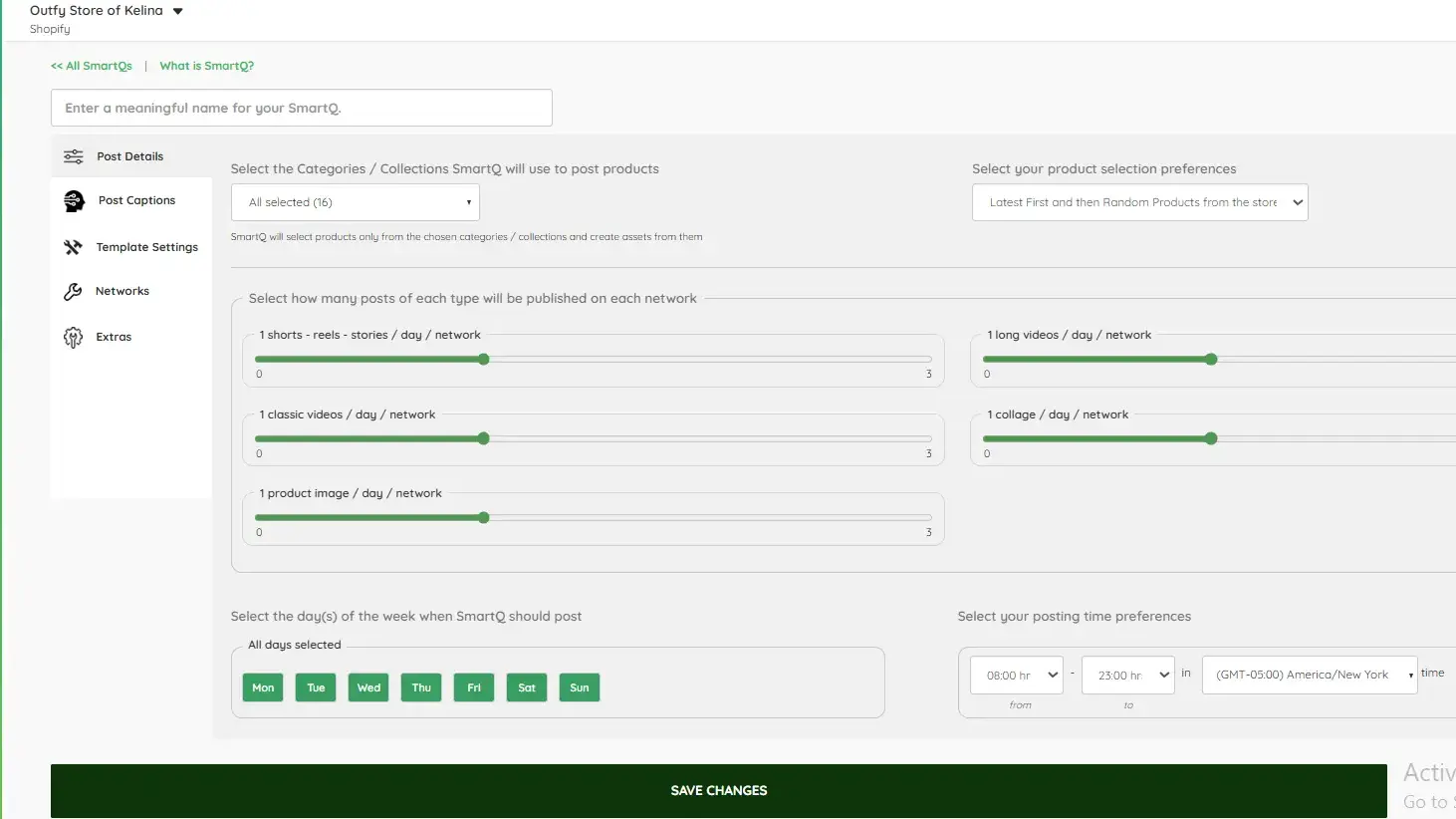Click the Post Captions head icon
This screenshot has width=1456, height=819.
[x=74, y=201]
